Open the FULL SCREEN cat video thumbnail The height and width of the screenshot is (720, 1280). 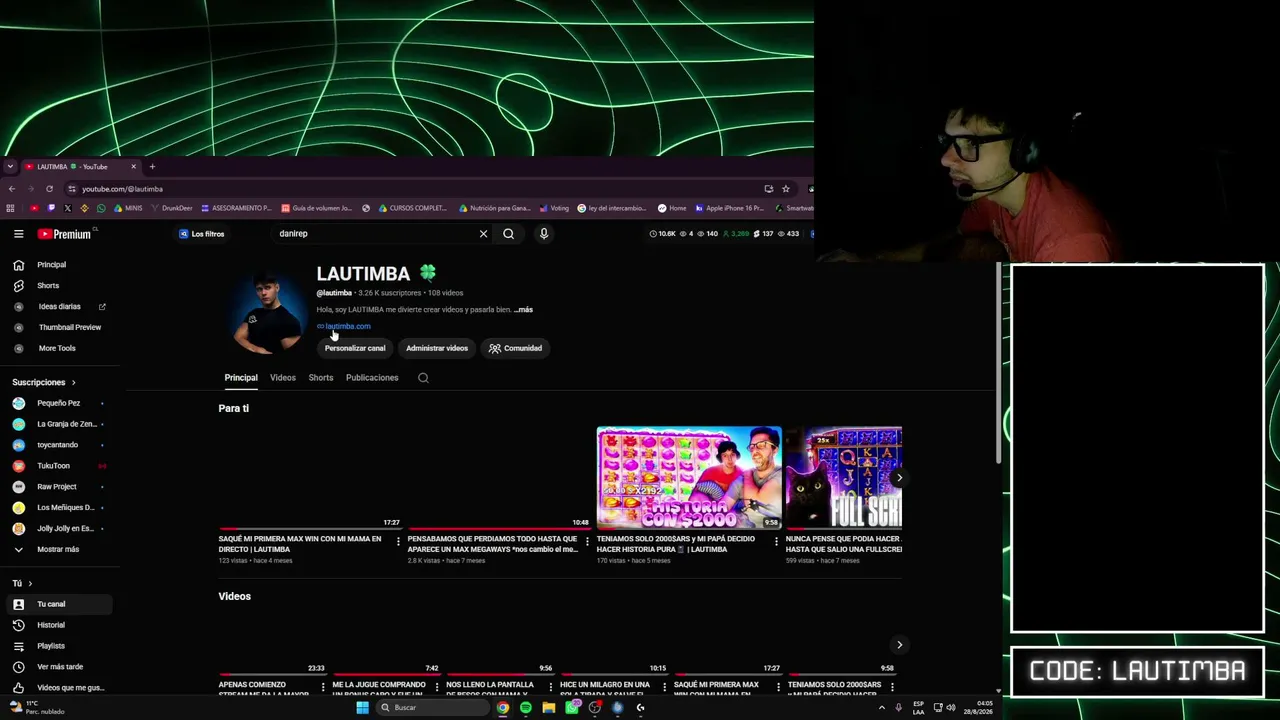click(844, 478)
